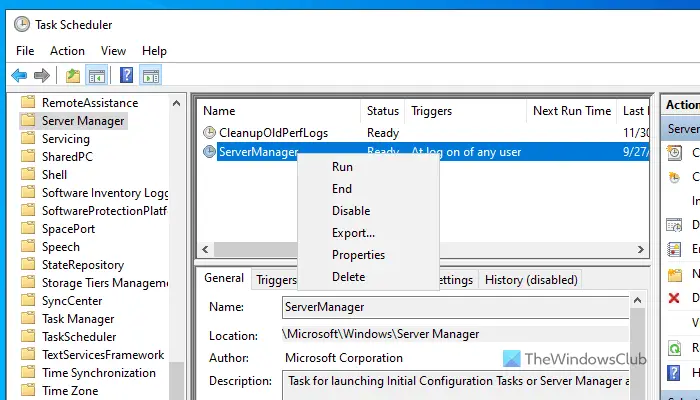700x400 pixels.
Task: Click the red X Delete icon in Actions pane
Action: click(x=674, y=298)
